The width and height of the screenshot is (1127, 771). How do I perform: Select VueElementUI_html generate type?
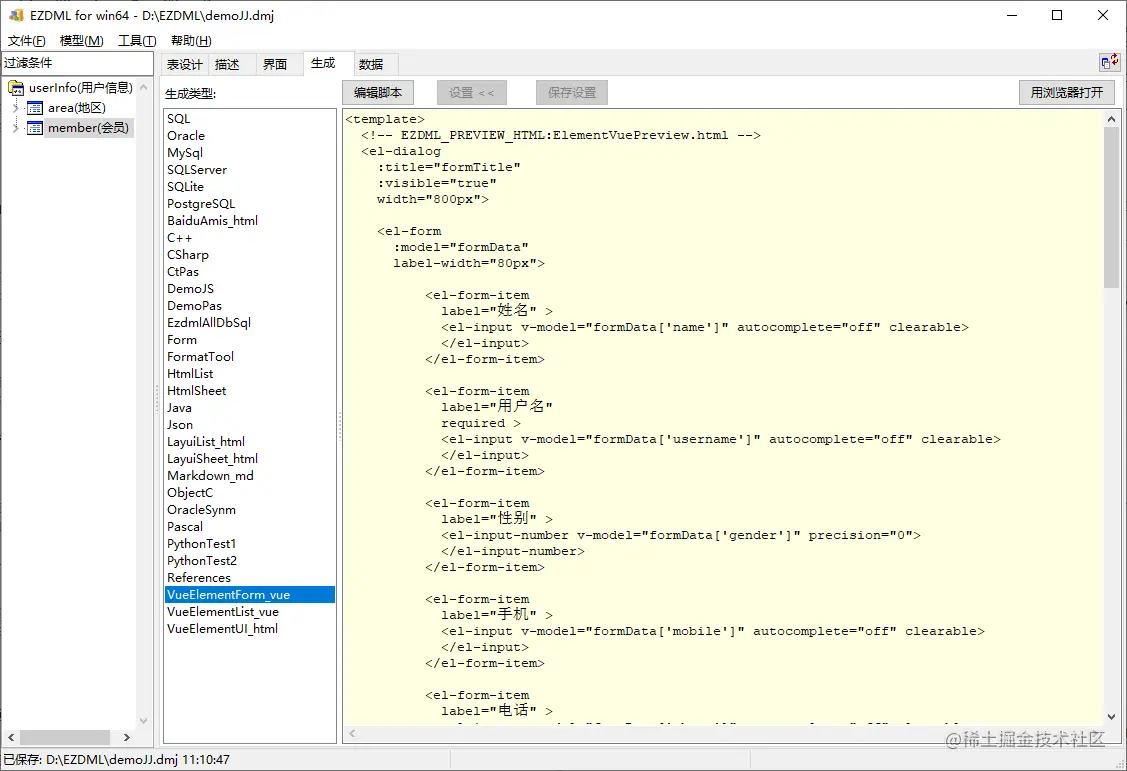tap(249, 629)
